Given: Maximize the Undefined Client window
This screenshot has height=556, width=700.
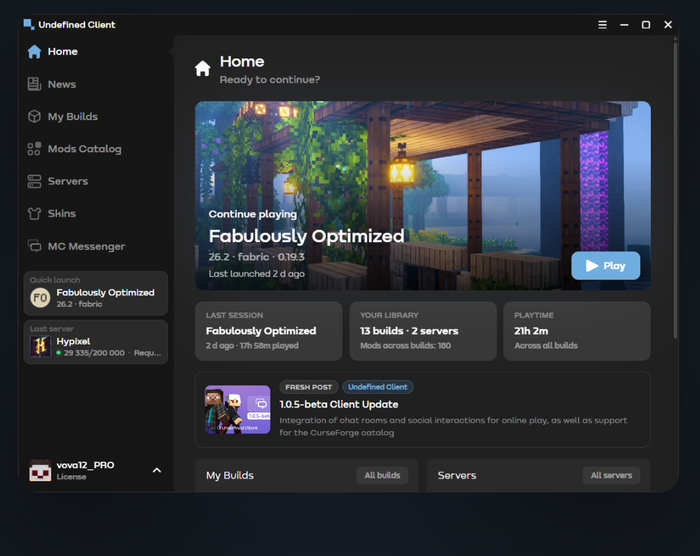Looking at the screenshot, I should (646, 25).
